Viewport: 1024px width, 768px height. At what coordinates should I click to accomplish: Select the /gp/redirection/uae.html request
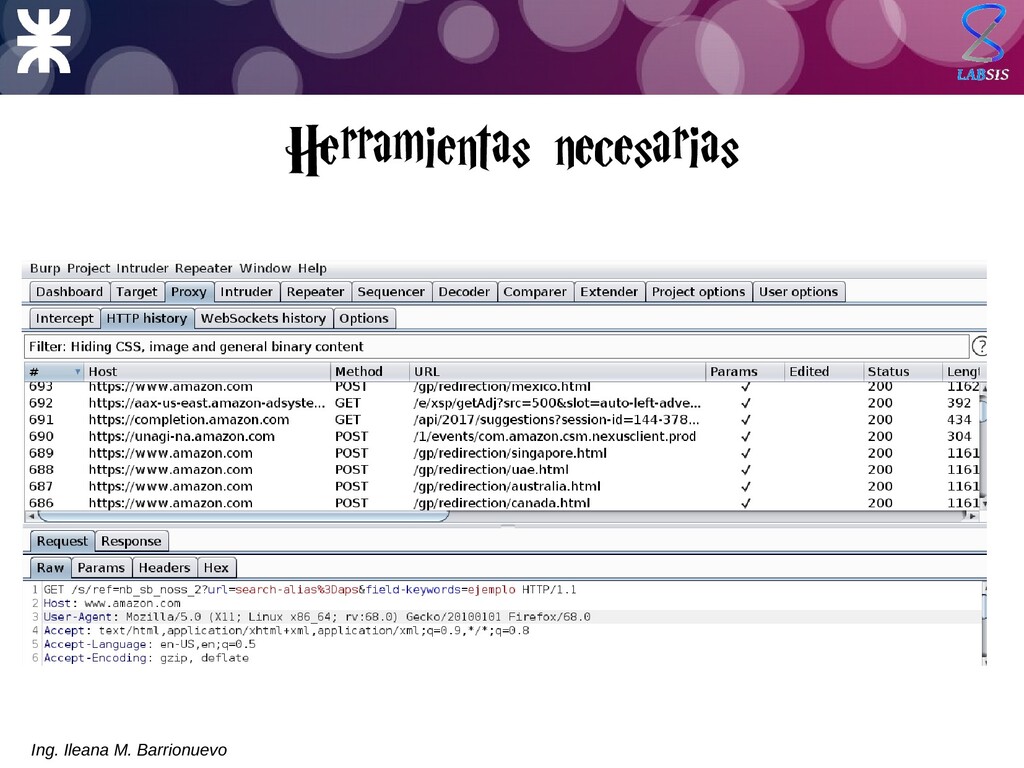click(x=503, y=470)
